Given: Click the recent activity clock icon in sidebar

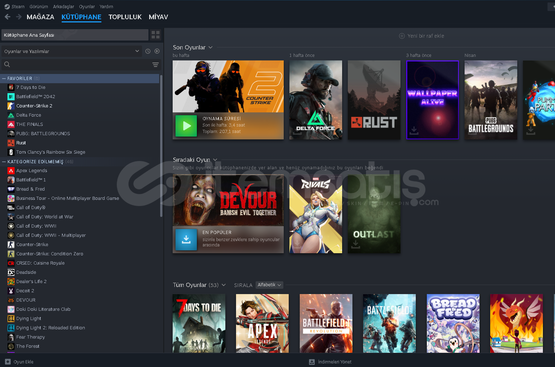Looking at the screenshot, I should click(148, 51).
